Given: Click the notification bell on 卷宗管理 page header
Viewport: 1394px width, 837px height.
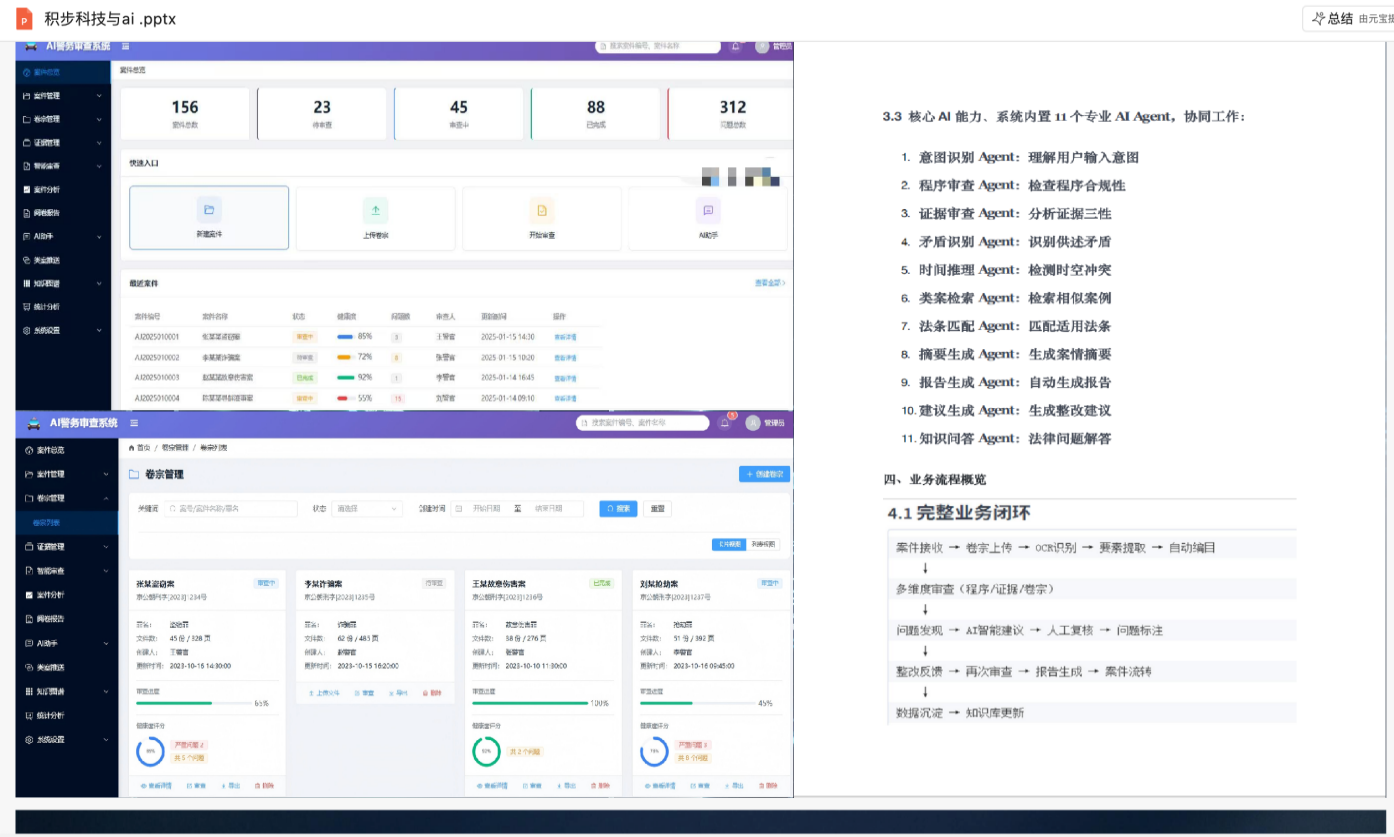Looking at the screenshot, I should (725, 423).
